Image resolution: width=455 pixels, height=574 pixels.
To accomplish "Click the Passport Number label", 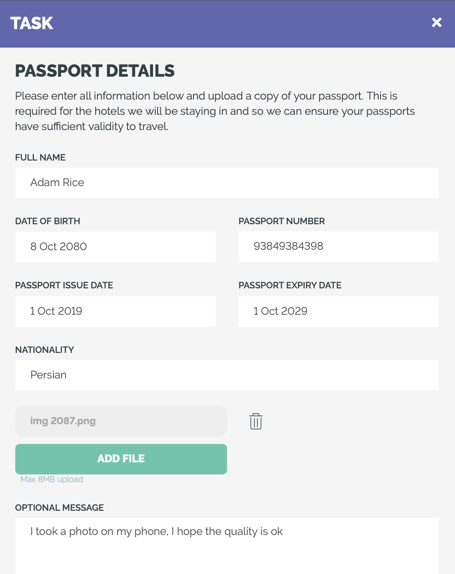I will tap(281, 221).
